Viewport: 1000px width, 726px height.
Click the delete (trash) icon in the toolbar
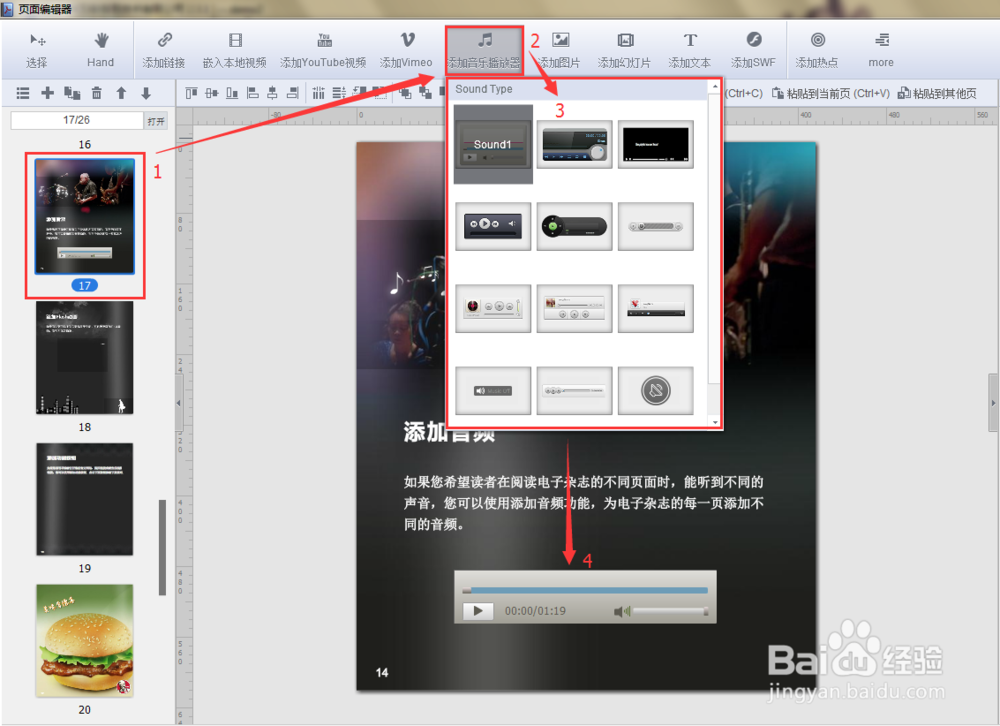click(95, 92)
